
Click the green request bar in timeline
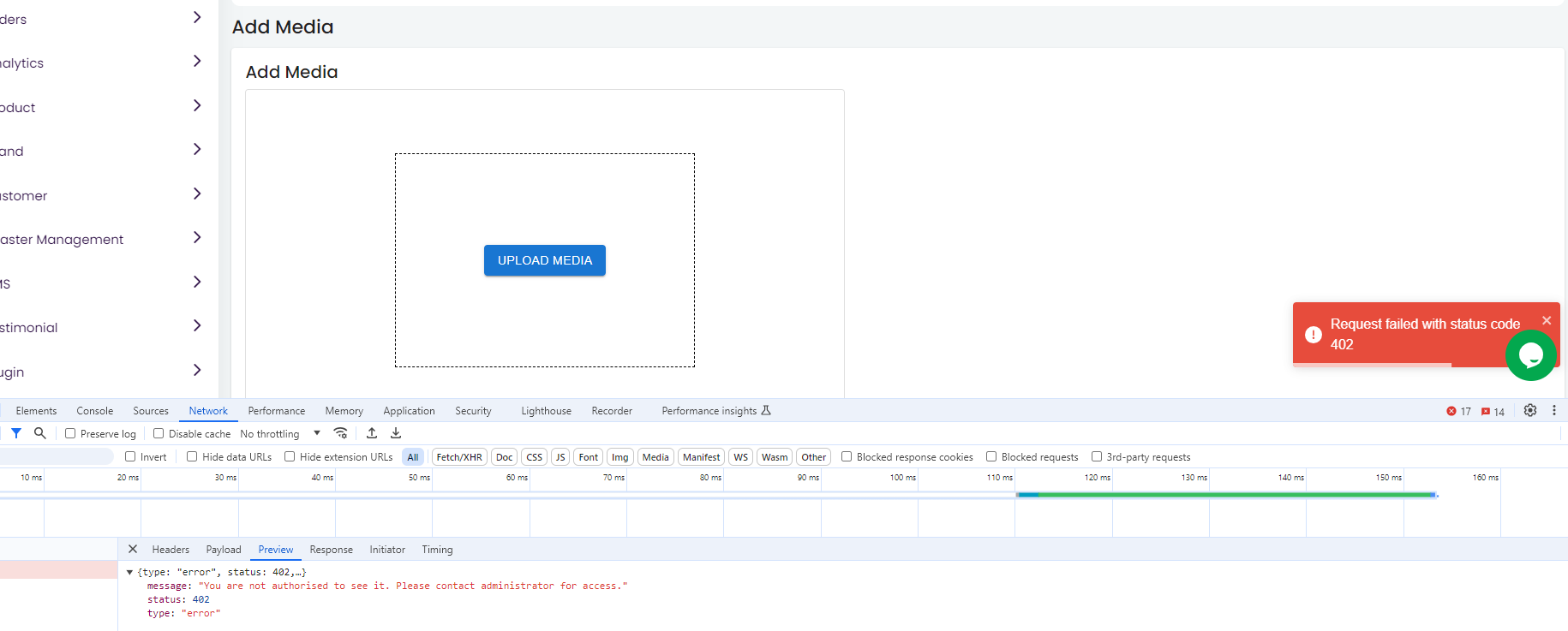1226,495
